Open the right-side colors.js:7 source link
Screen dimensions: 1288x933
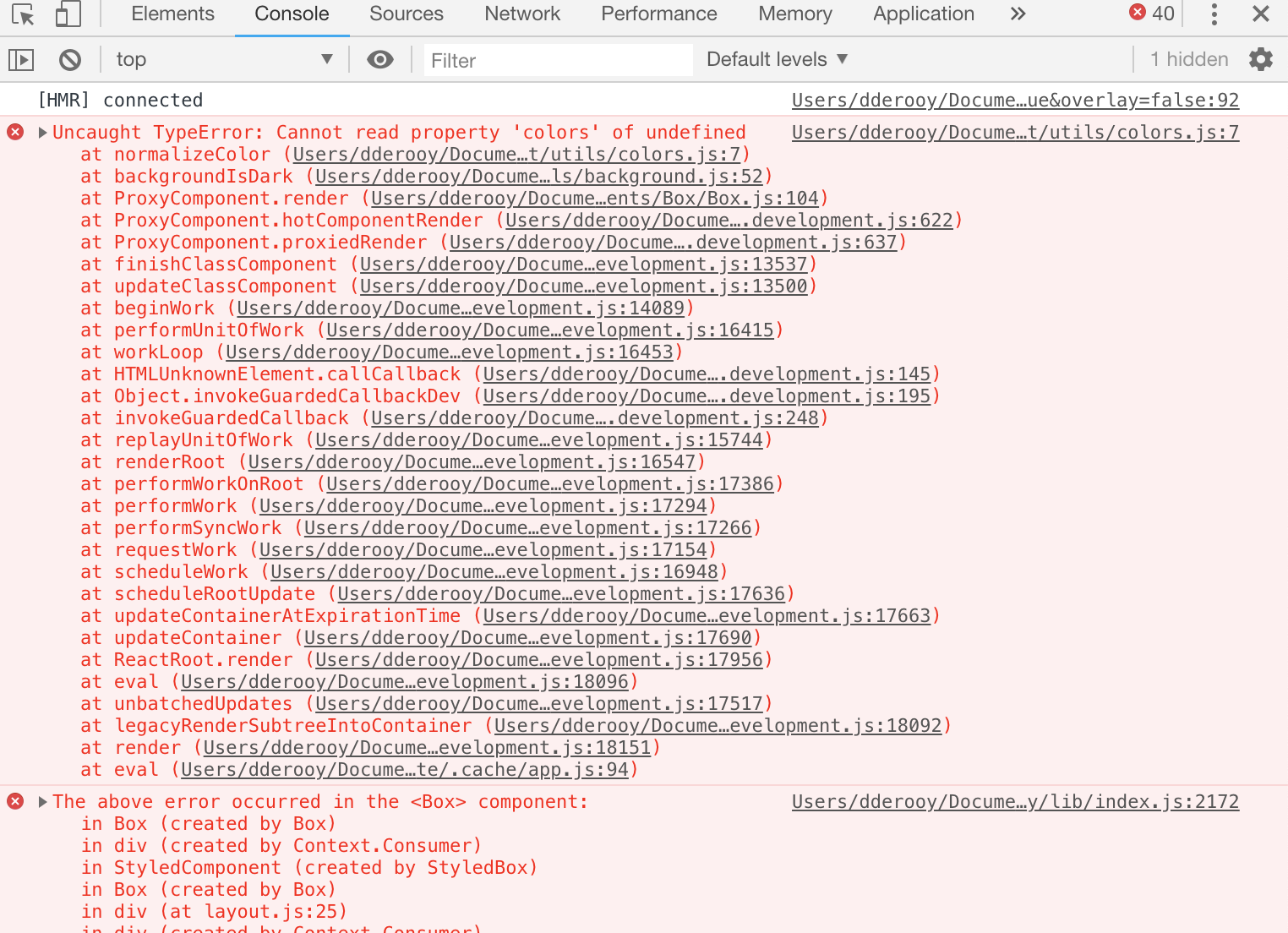coord(1015,132)
